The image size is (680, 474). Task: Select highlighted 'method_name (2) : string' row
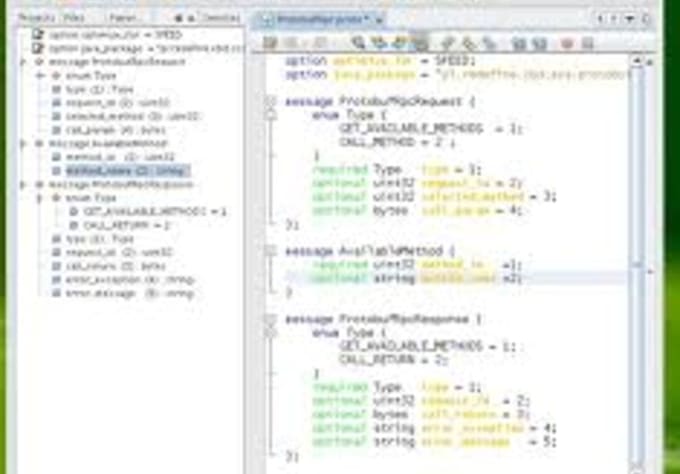pos(127,170)
